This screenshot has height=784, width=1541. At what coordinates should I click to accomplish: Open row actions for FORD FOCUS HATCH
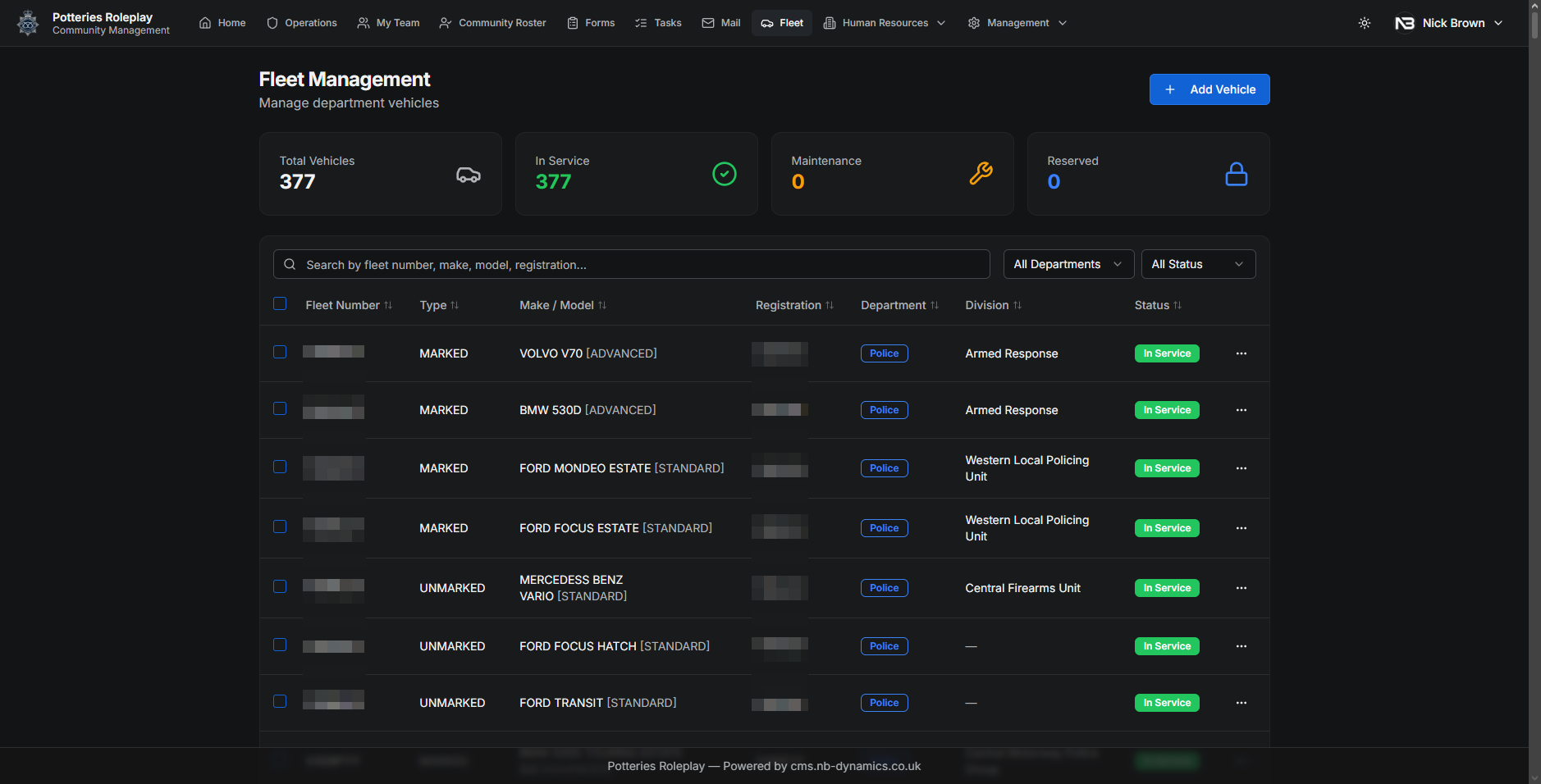[1241, 646]
